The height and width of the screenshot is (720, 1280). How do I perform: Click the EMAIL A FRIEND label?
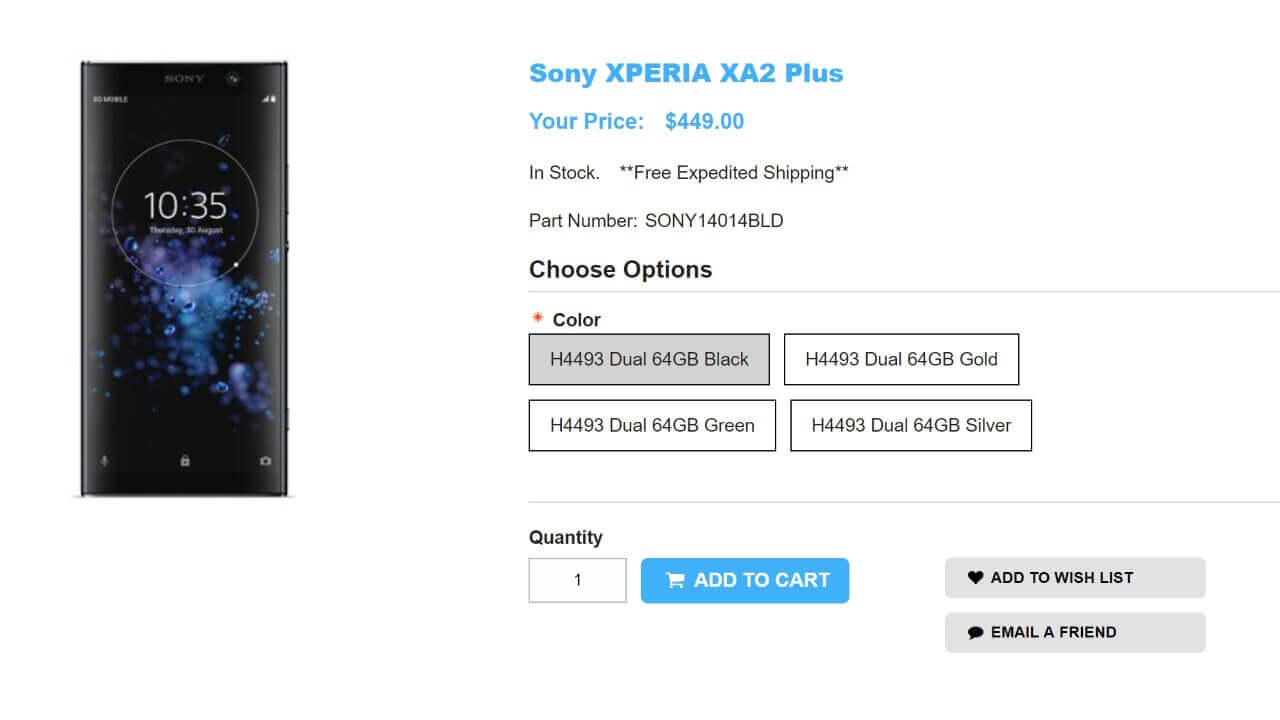point(1053,633)
